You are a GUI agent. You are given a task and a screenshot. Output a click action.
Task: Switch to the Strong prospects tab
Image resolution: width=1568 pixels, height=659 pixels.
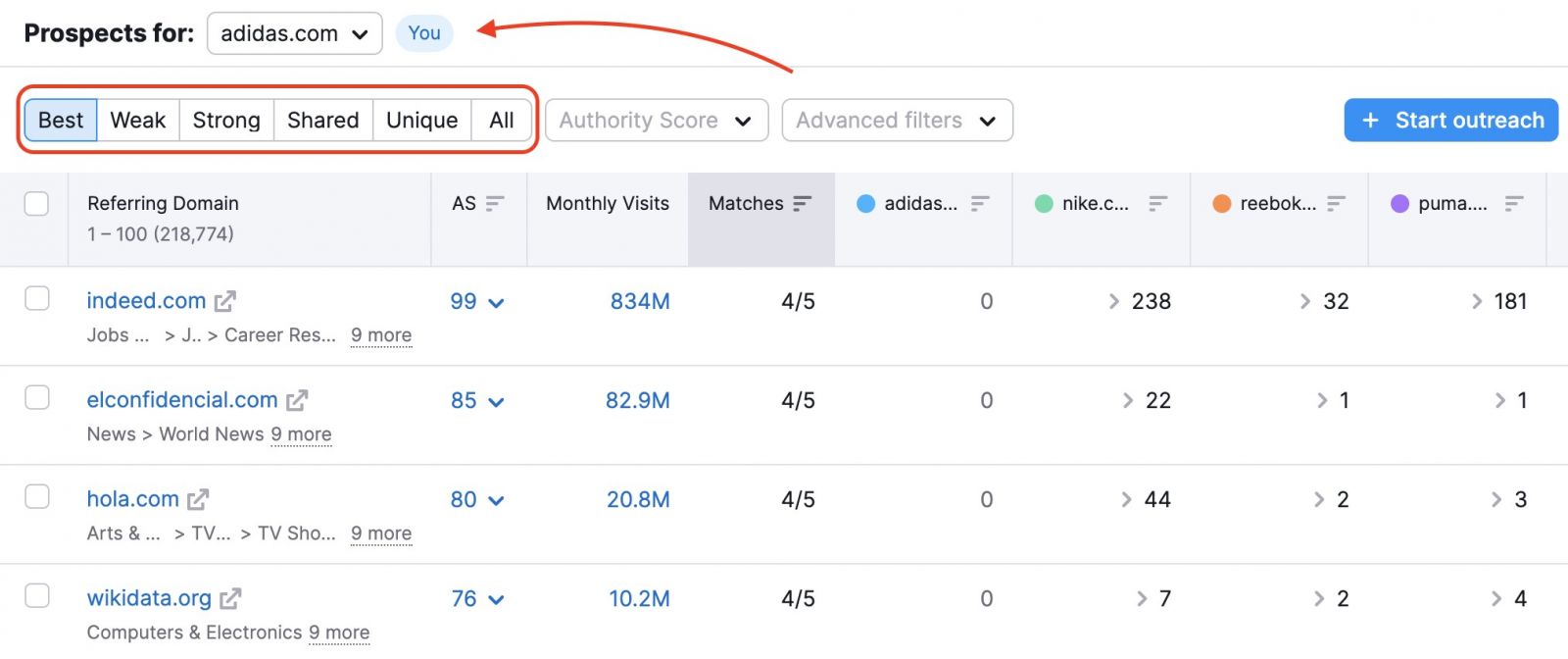(x=226, y=120)
